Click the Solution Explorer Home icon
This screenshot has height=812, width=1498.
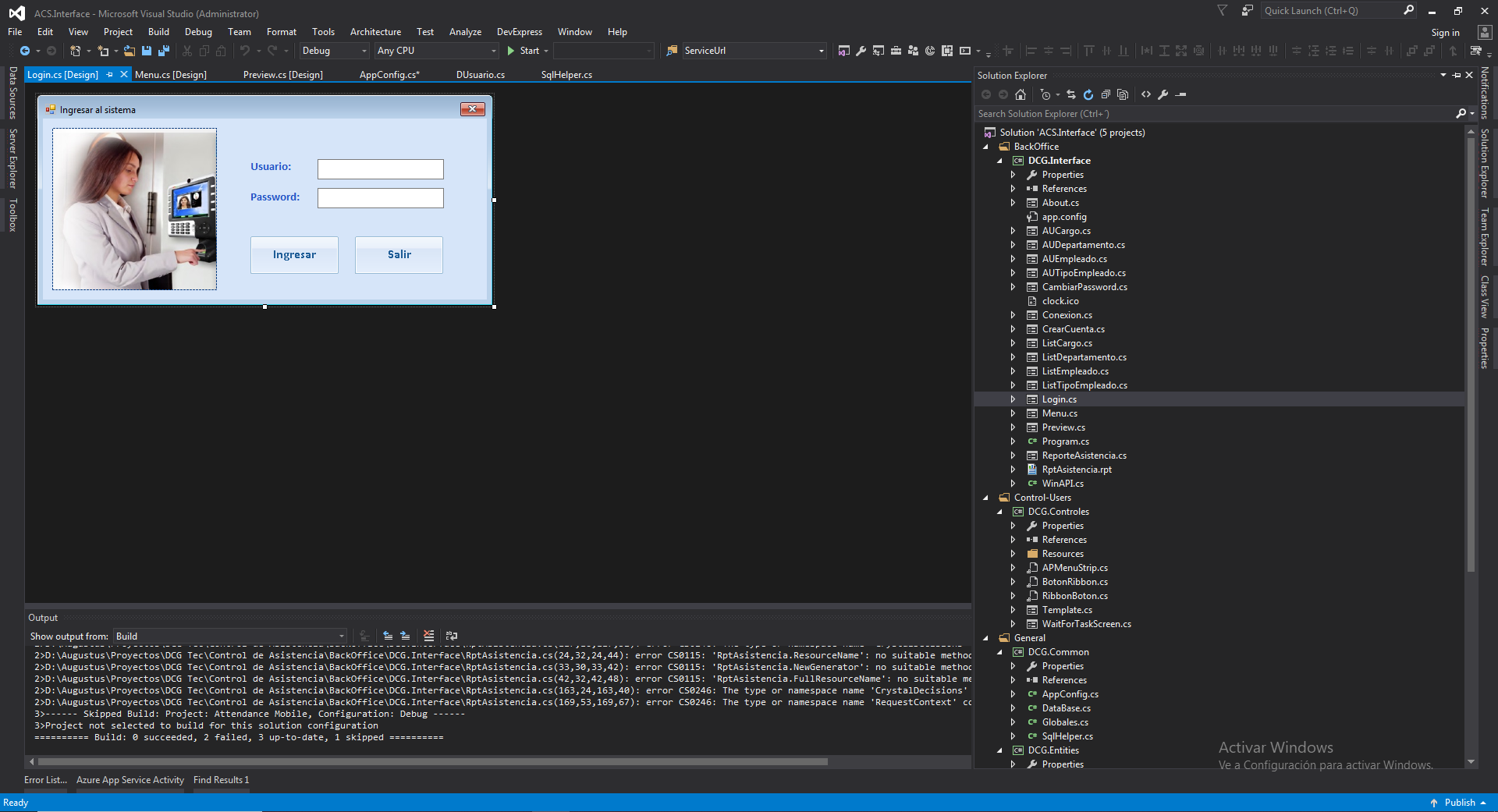tap(1021, 94)
